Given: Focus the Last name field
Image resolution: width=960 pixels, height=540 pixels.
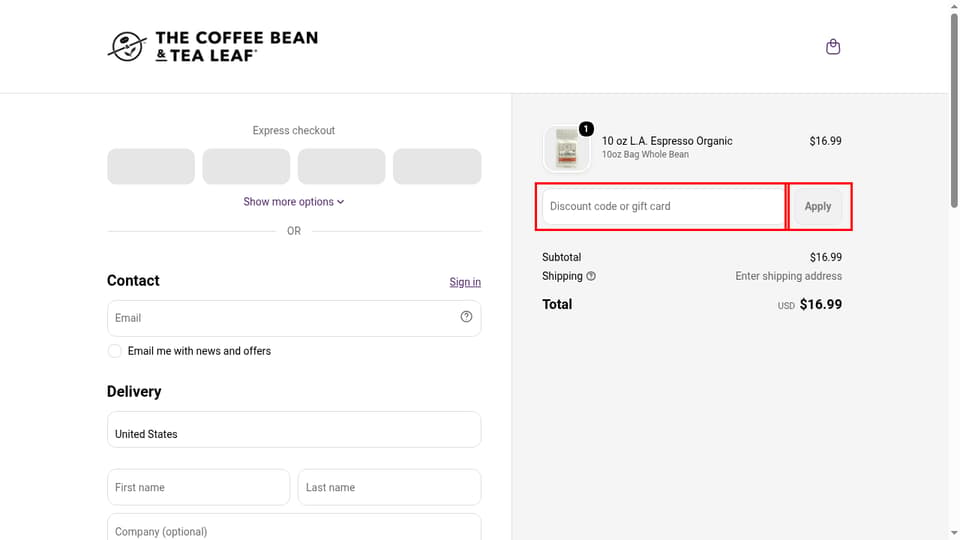Looking at the screenshot, I should point(389,487).
